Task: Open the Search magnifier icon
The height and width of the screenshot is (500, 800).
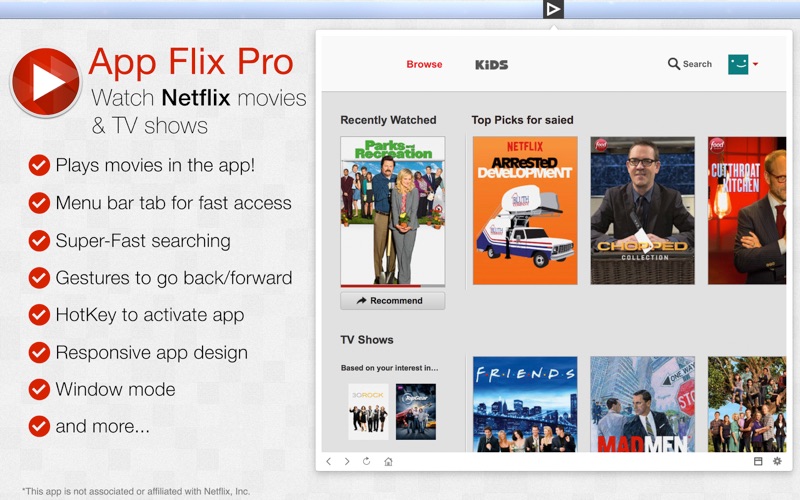Action: (673, 64)
